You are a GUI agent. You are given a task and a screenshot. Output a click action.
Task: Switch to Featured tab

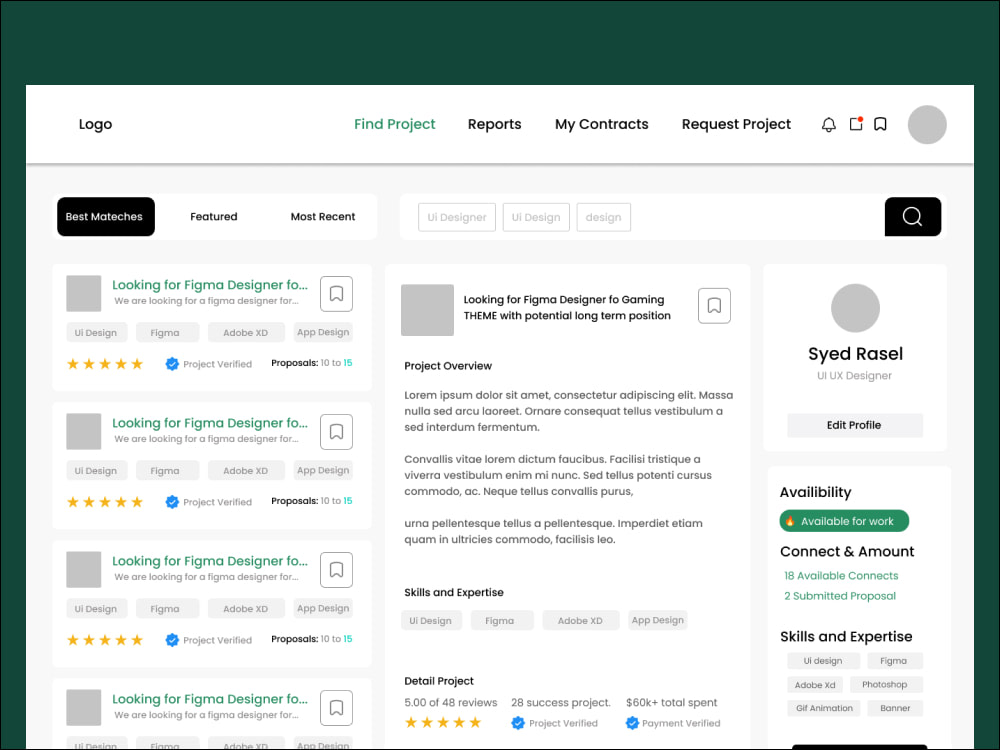214,217
